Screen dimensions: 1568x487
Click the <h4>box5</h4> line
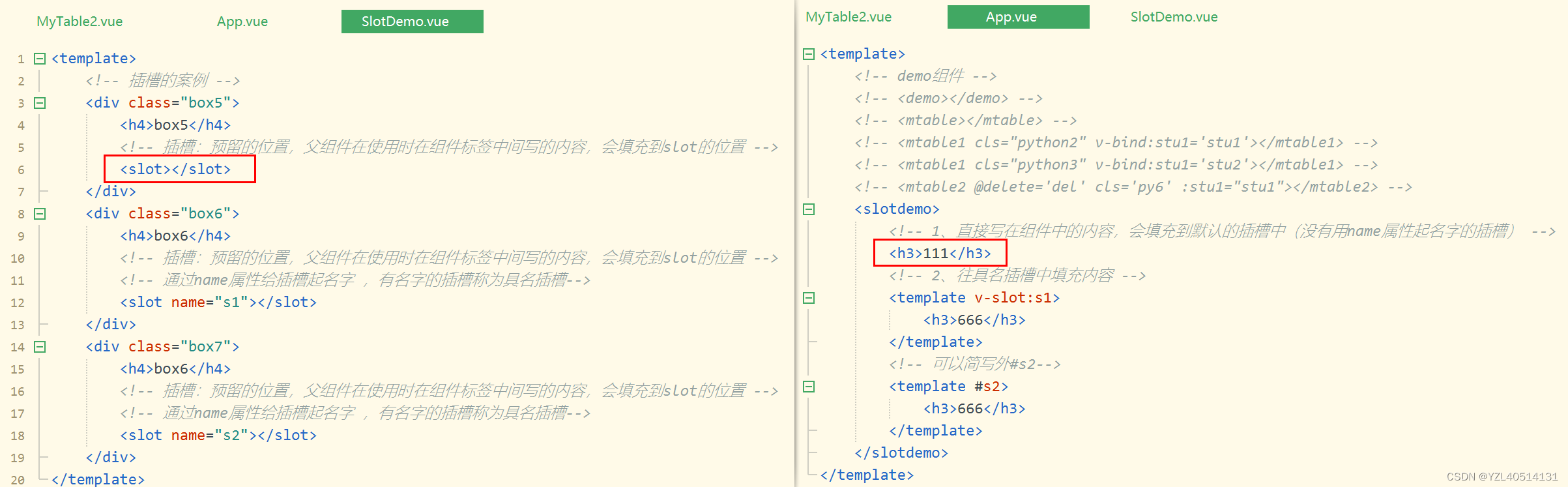click(x=175, y=125)
